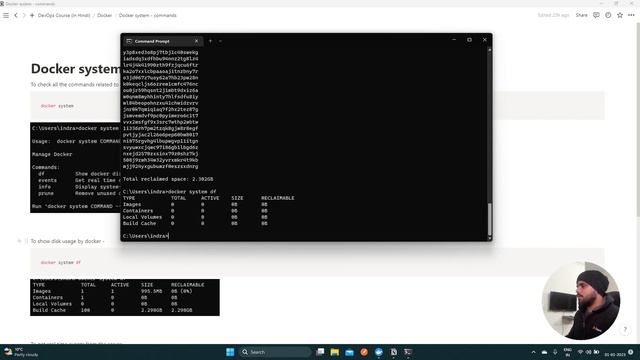The height and width of the screenshot is (360, 640).
Task: Open the blue folder app on taskbar
Action: (349, 352)
